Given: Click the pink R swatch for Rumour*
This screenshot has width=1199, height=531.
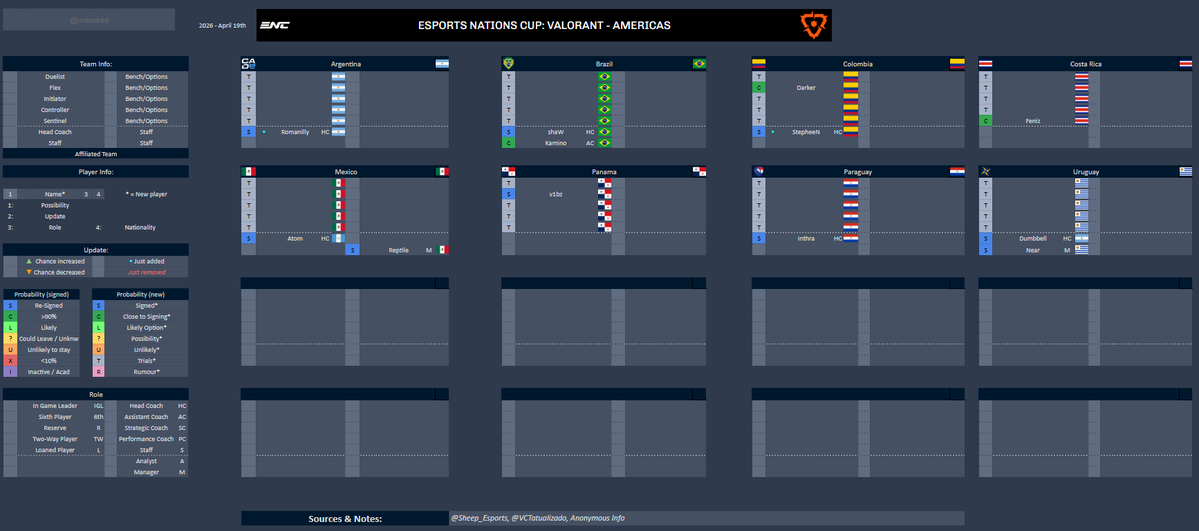Looking at the screenshot, I should click(99, 372).
